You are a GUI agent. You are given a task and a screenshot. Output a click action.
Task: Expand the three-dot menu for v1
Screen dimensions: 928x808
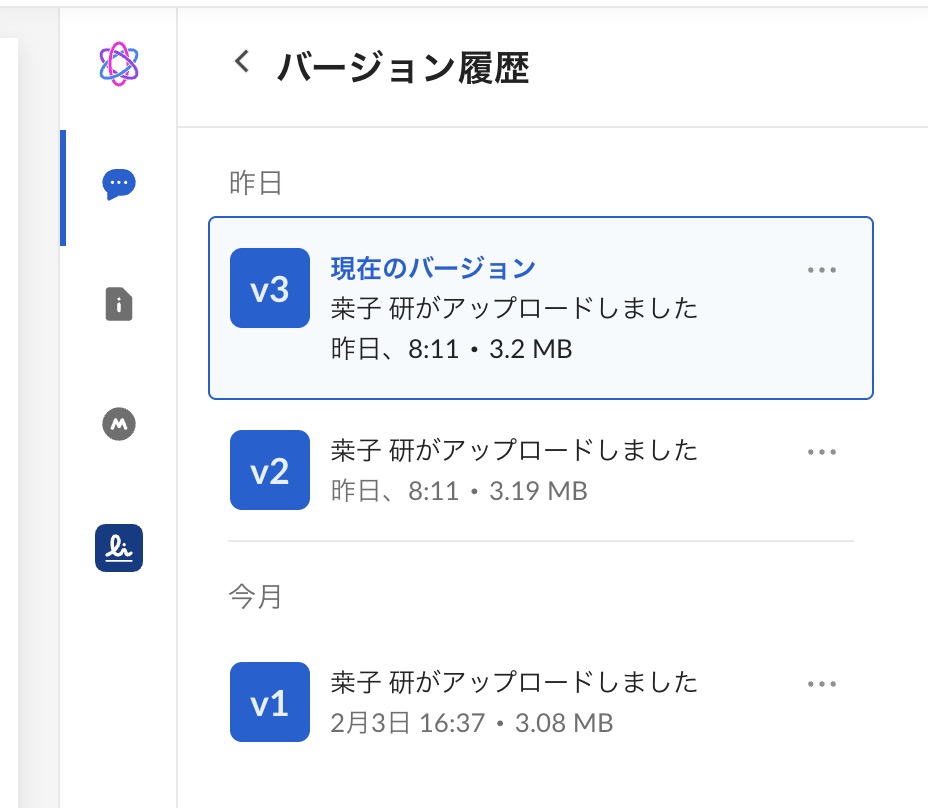click(x=821, y=684)
